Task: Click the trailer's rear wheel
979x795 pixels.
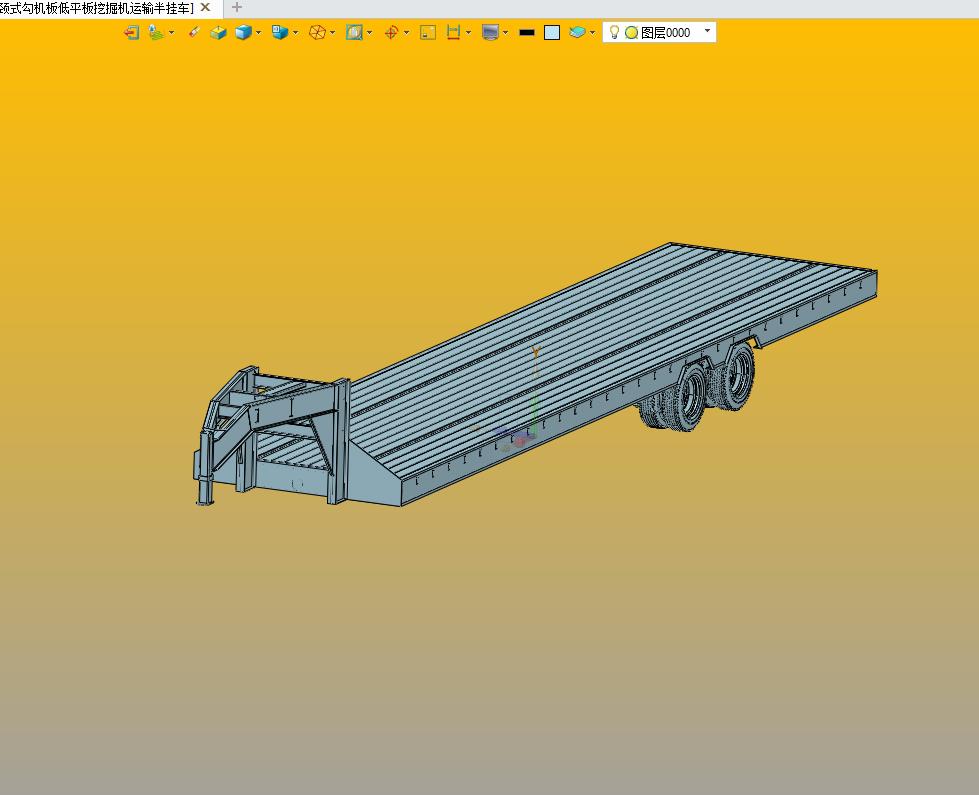Action: click(739, 377)
